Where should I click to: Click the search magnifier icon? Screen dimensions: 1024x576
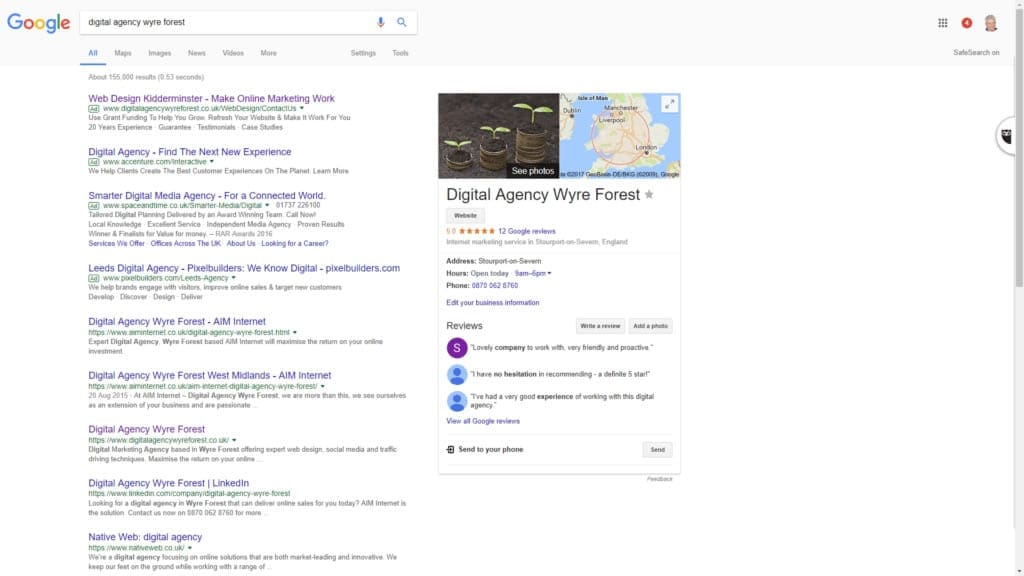(402, 22)
